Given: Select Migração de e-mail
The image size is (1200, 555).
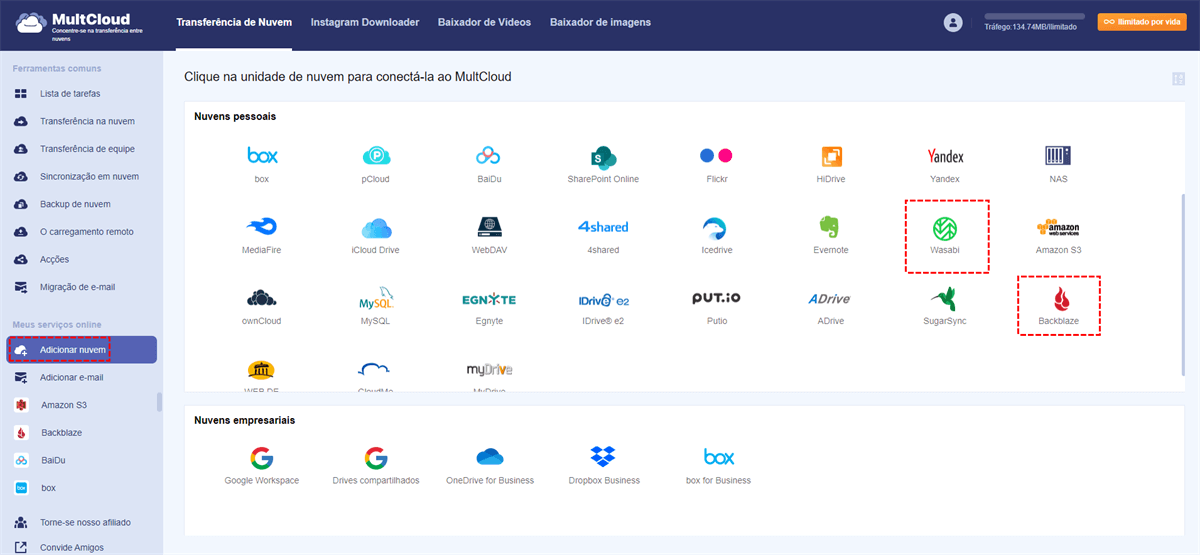Looking at the screenshot, I should pyautogui.click(x=79, y=287).
